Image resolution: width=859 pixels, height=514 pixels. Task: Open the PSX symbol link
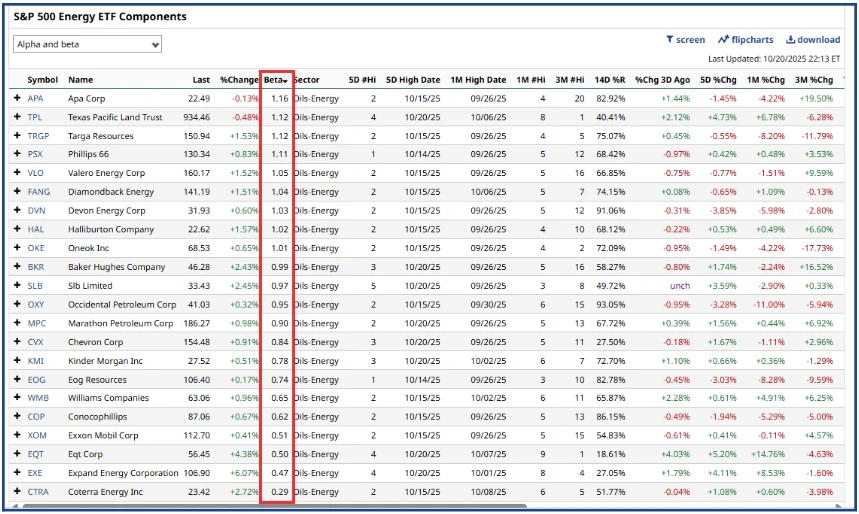[x=35, y=154]
